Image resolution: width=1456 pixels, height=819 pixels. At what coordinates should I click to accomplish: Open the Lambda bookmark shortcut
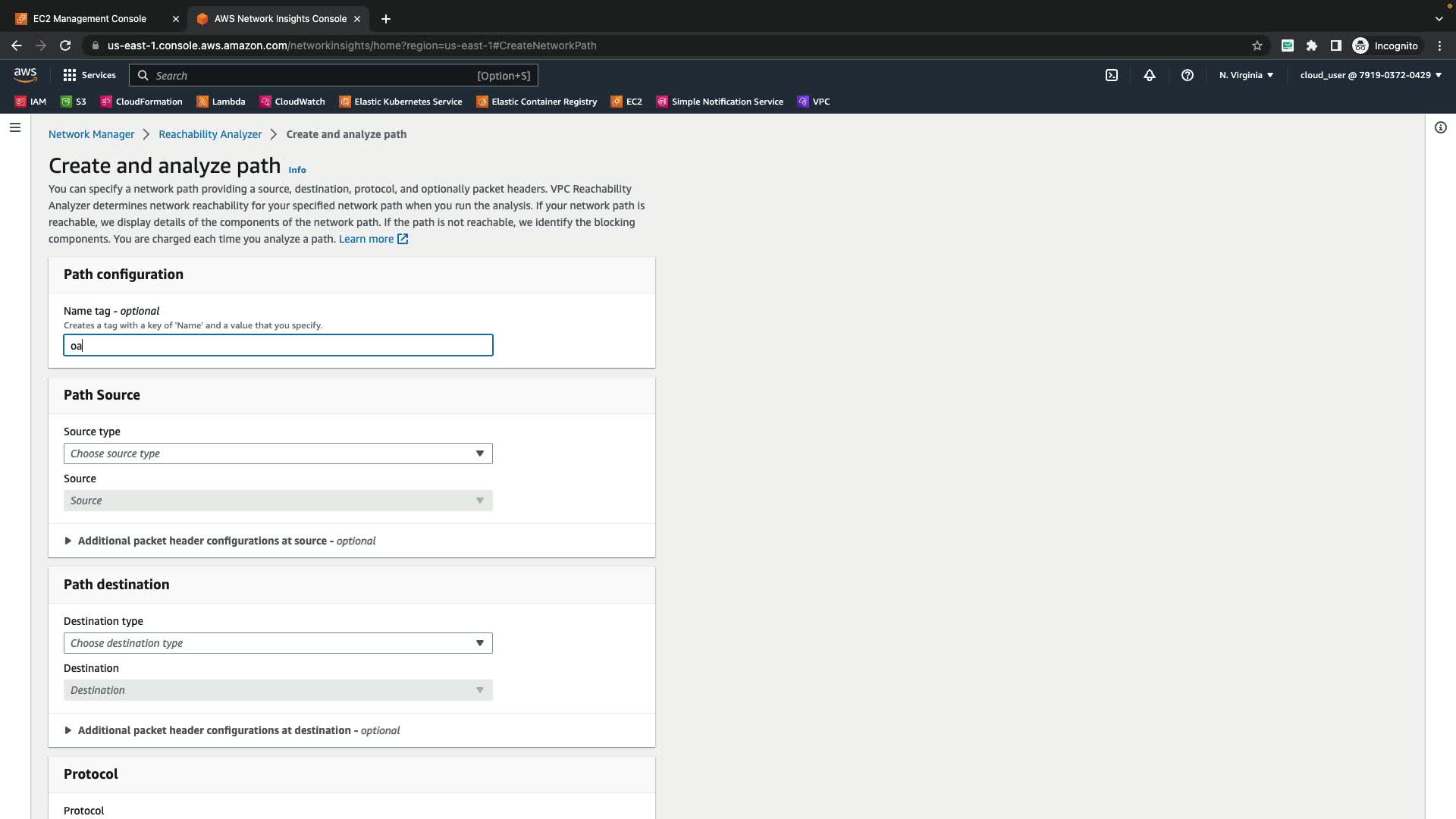point(221,102)
